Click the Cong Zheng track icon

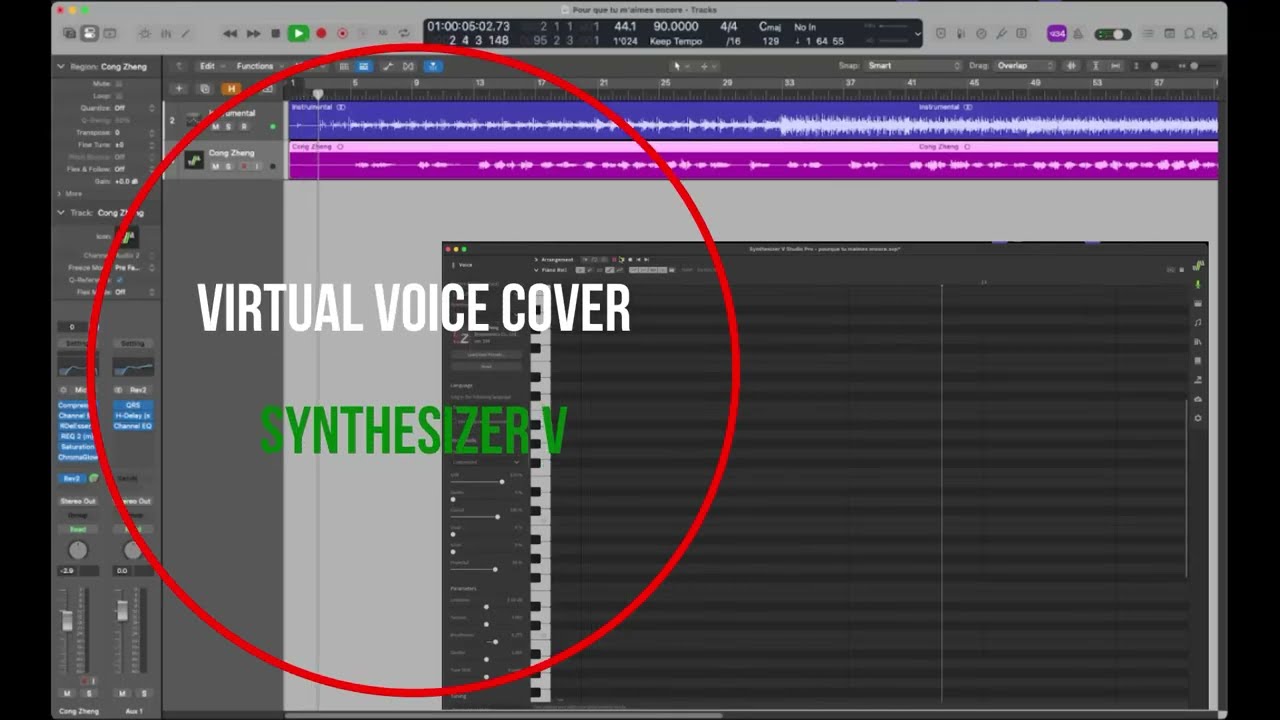tap(194, 160)
